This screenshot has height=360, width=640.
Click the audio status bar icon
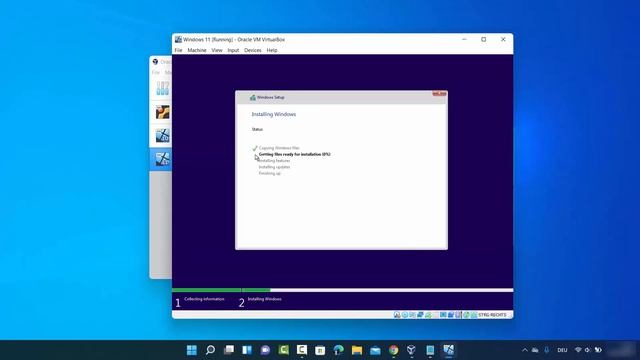413,315
